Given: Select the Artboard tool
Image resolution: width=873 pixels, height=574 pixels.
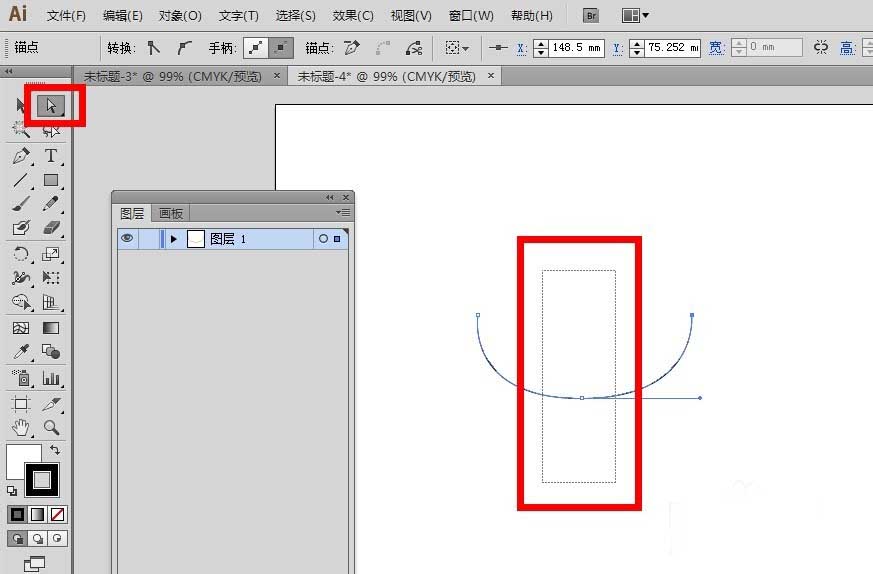Looking at the screenshot, I should (21, 404).
